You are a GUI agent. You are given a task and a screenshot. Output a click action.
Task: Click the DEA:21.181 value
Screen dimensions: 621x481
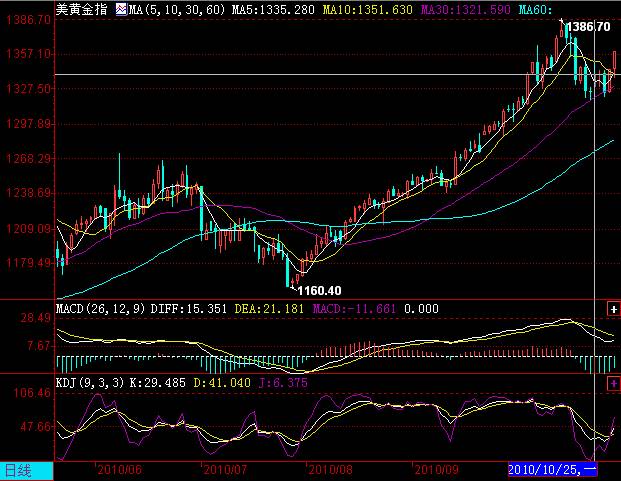coord(269,309)
